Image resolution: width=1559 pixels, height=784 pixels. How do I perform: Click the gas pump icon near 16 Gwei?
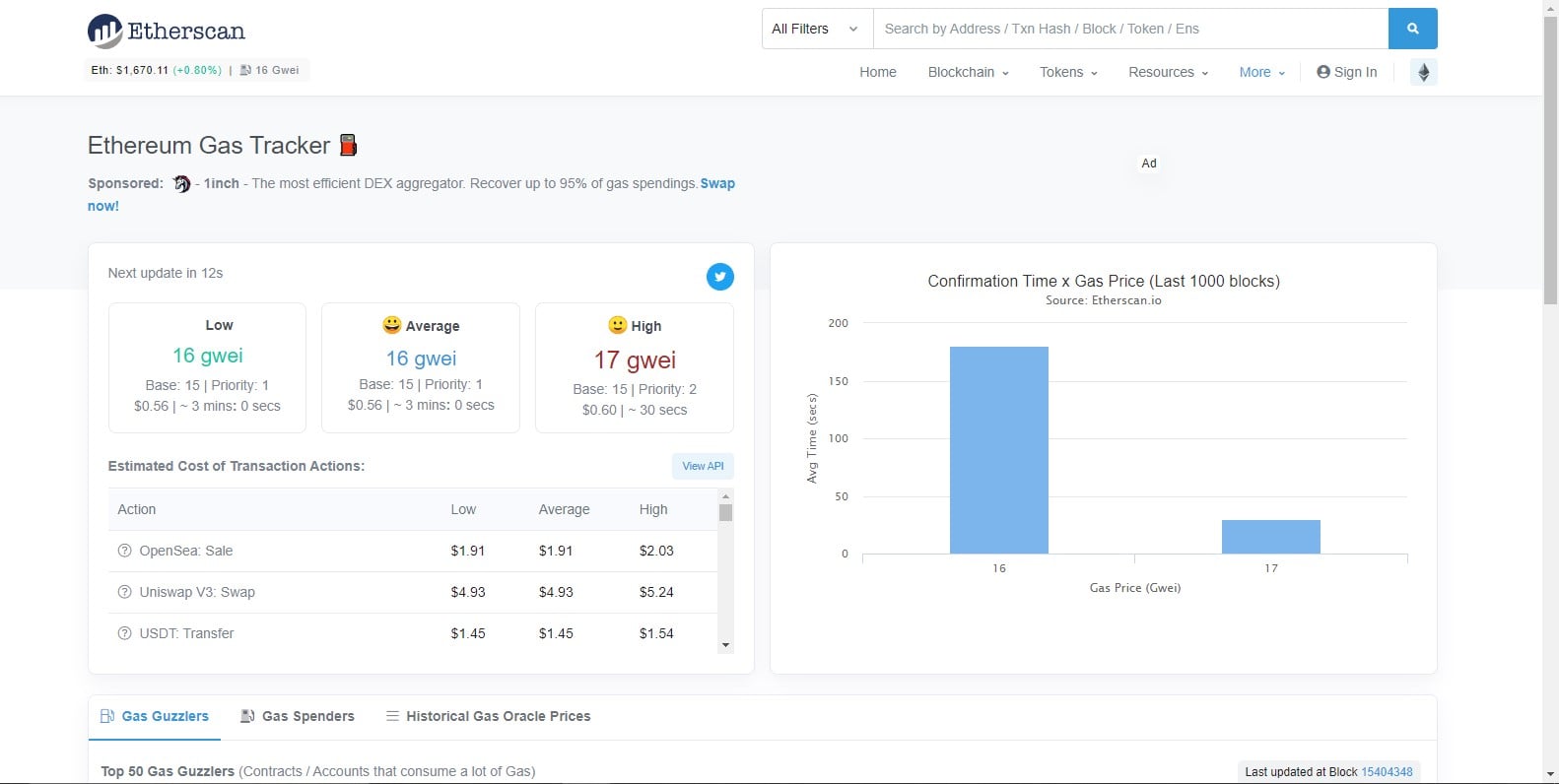coord(245,70)
